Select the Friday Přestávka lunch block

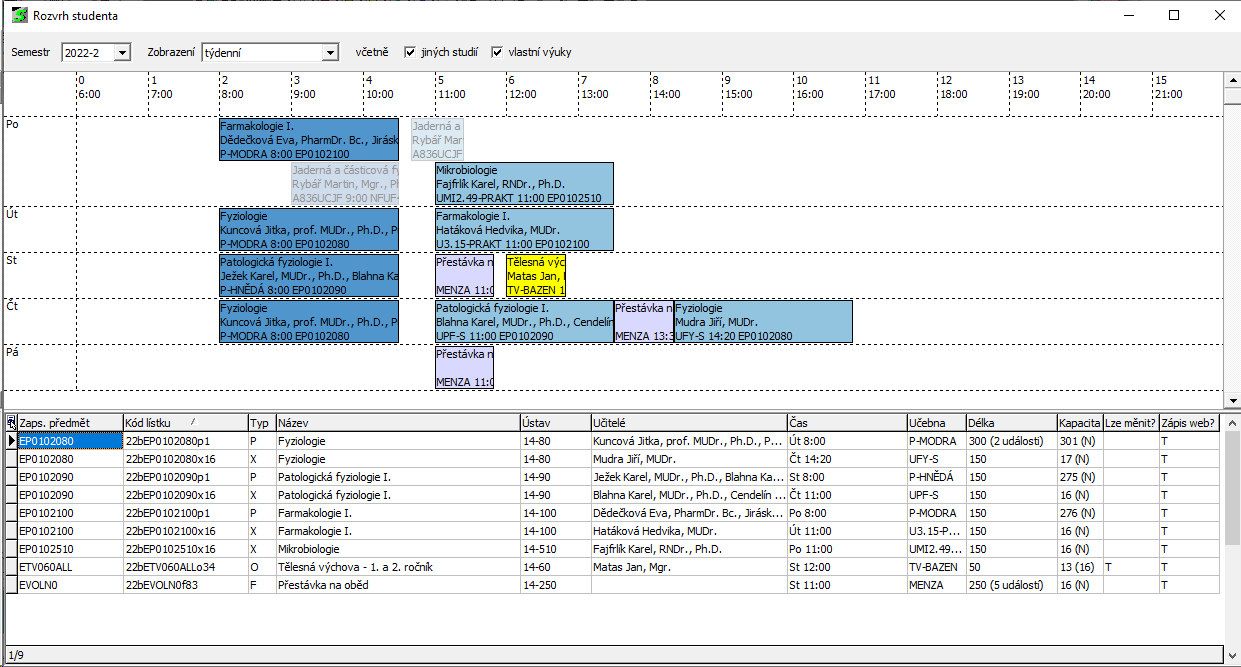[x=464, y=367]
